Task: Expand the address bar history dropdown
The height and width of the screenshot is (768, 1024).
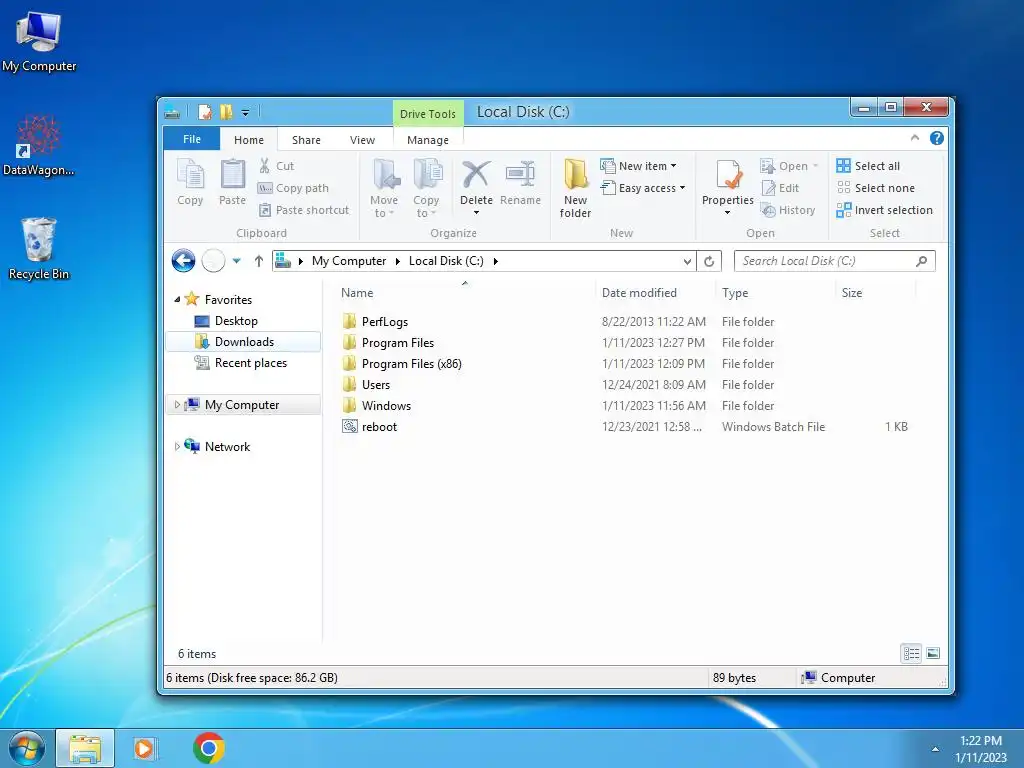Action: tap(687, 261)
